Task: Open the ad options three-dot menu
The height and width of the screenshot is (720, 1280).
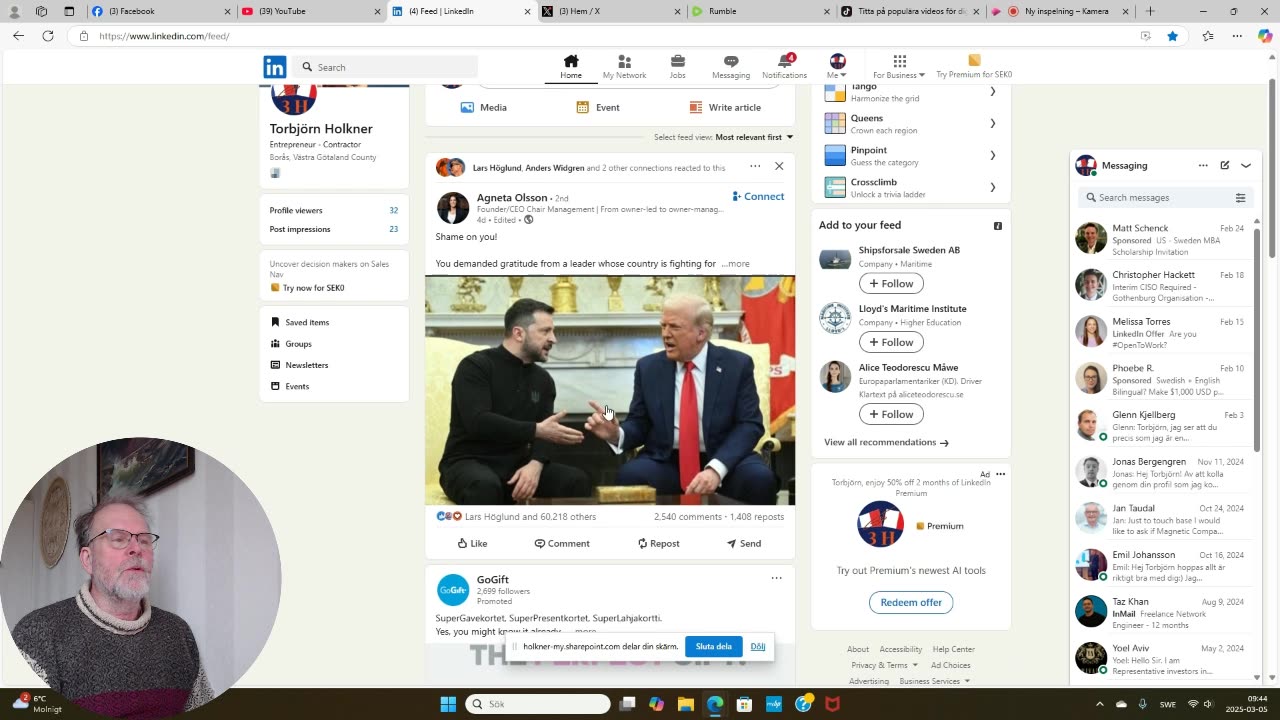Action: (1000, 474)
